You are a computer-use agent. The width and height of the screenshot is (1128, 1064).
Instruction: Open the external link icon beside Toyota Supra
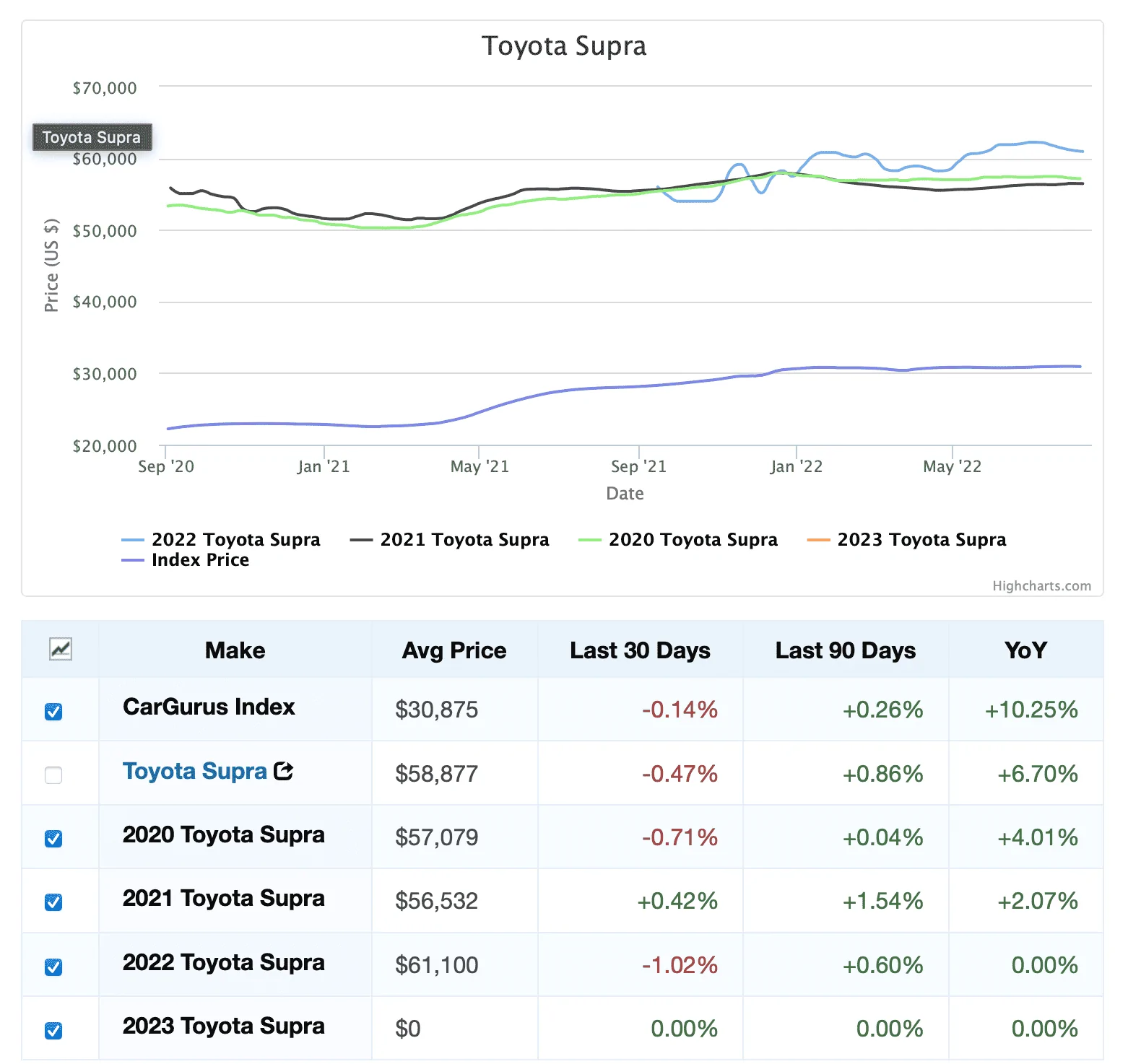coord(284,771)
